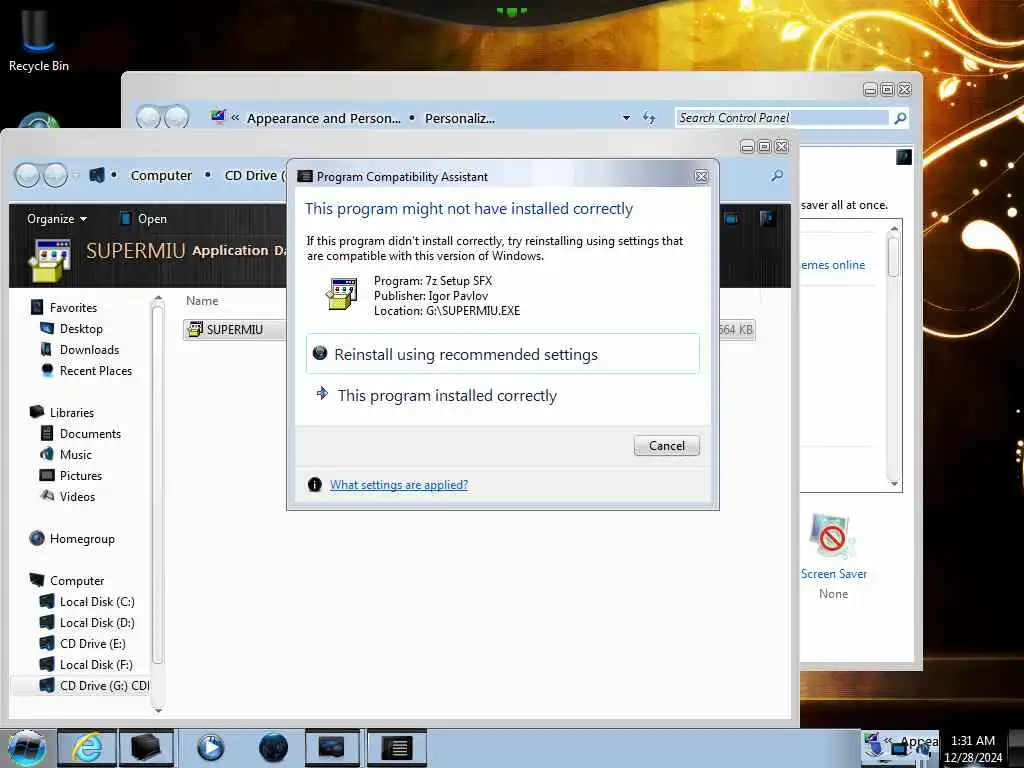The height and width of the screenshot is (768, 1024).
Task: Open Favorites in the navigation pane
Action: click(72, 308)
